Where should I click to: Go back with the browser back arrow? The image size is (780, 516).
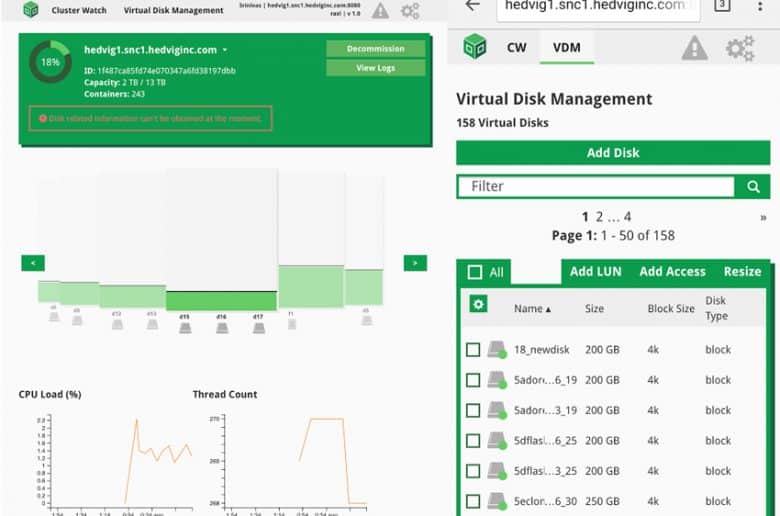coord(472,5)
